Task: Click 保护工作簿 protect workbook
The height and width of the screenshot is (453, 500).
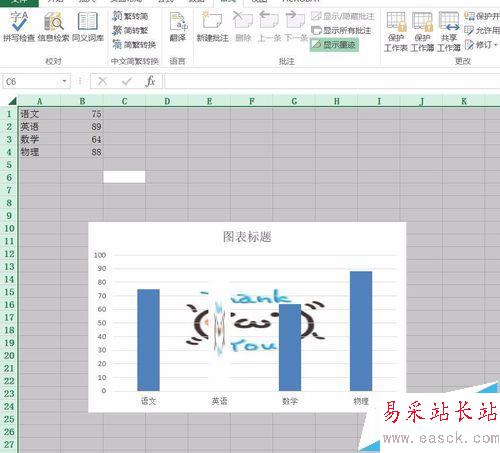Action: point(422,32)
